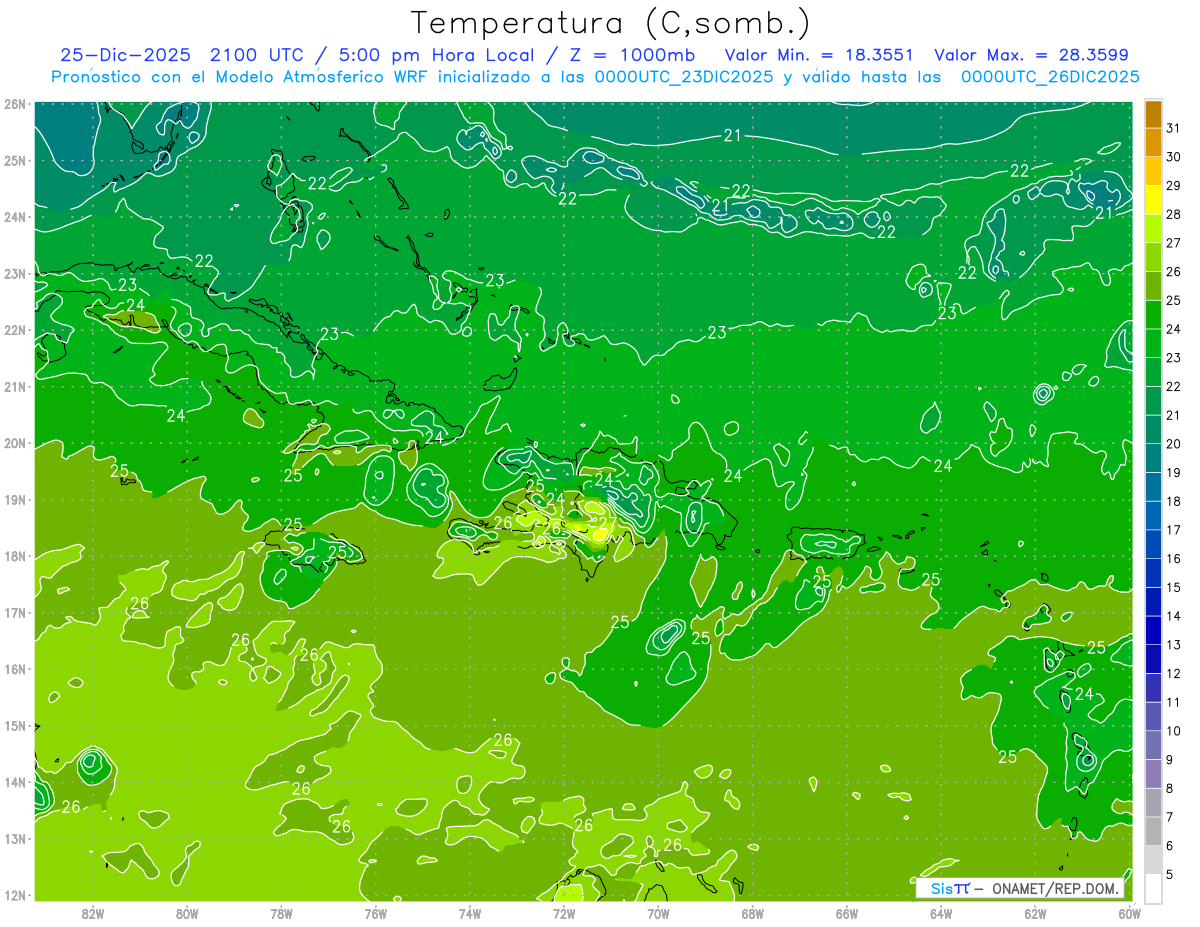Click the '17' label on the color scale
Image resolution: width=1200 pixels, height=927 pixels.
point(1174,530)
